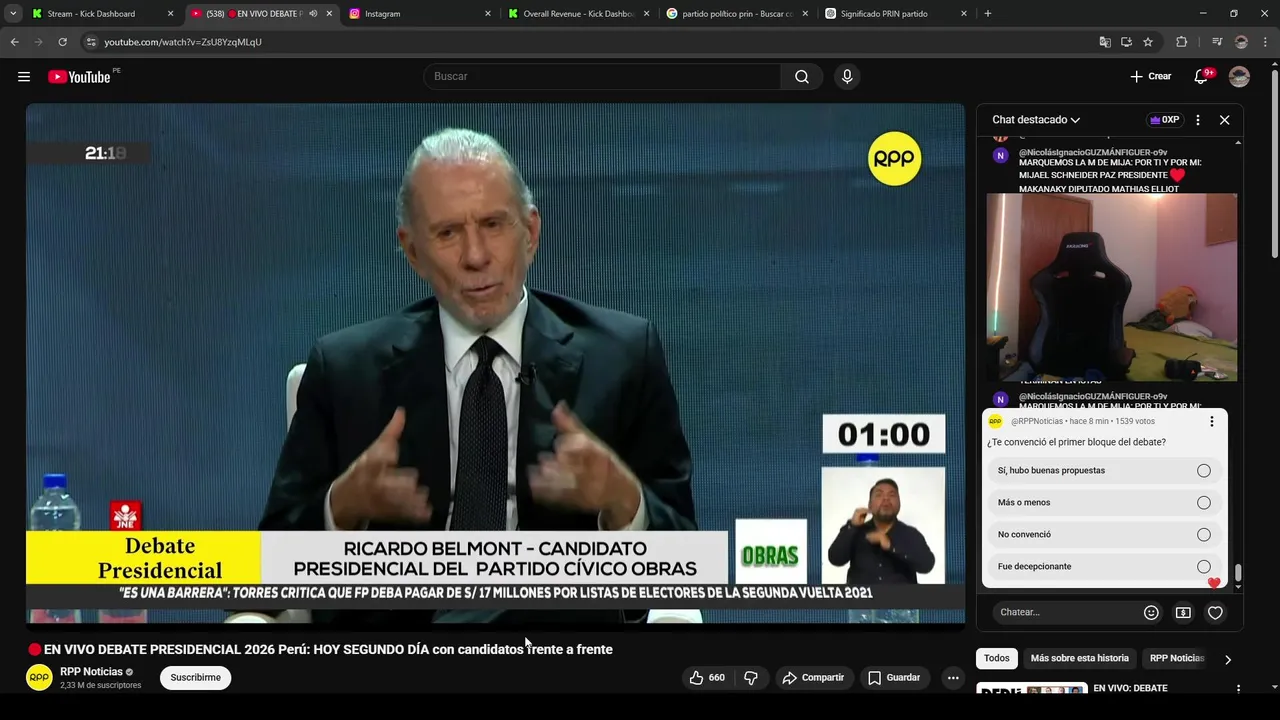Image resolution: width=1280 pixels, height=720 pixels.
Task: Open RPP Noticias channel name link
Action: [91, 672]
